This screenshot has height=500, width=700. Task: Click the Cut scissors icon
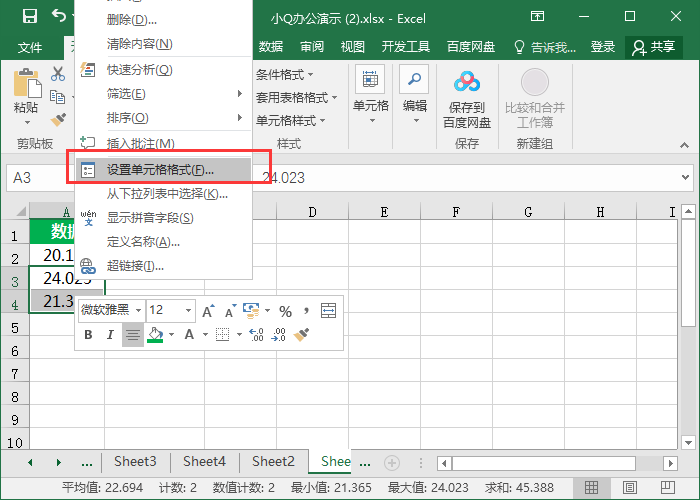pos(58,74)
